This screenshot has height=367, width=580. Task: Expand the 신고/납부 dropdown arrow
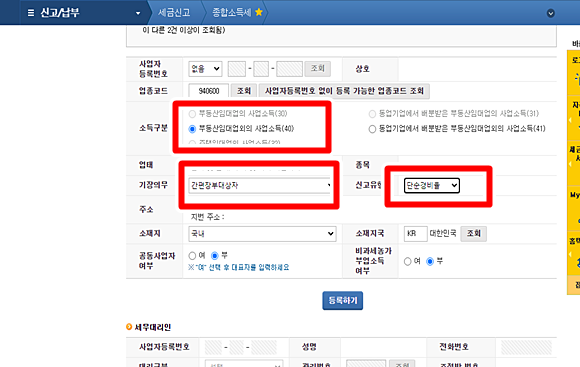138,13
